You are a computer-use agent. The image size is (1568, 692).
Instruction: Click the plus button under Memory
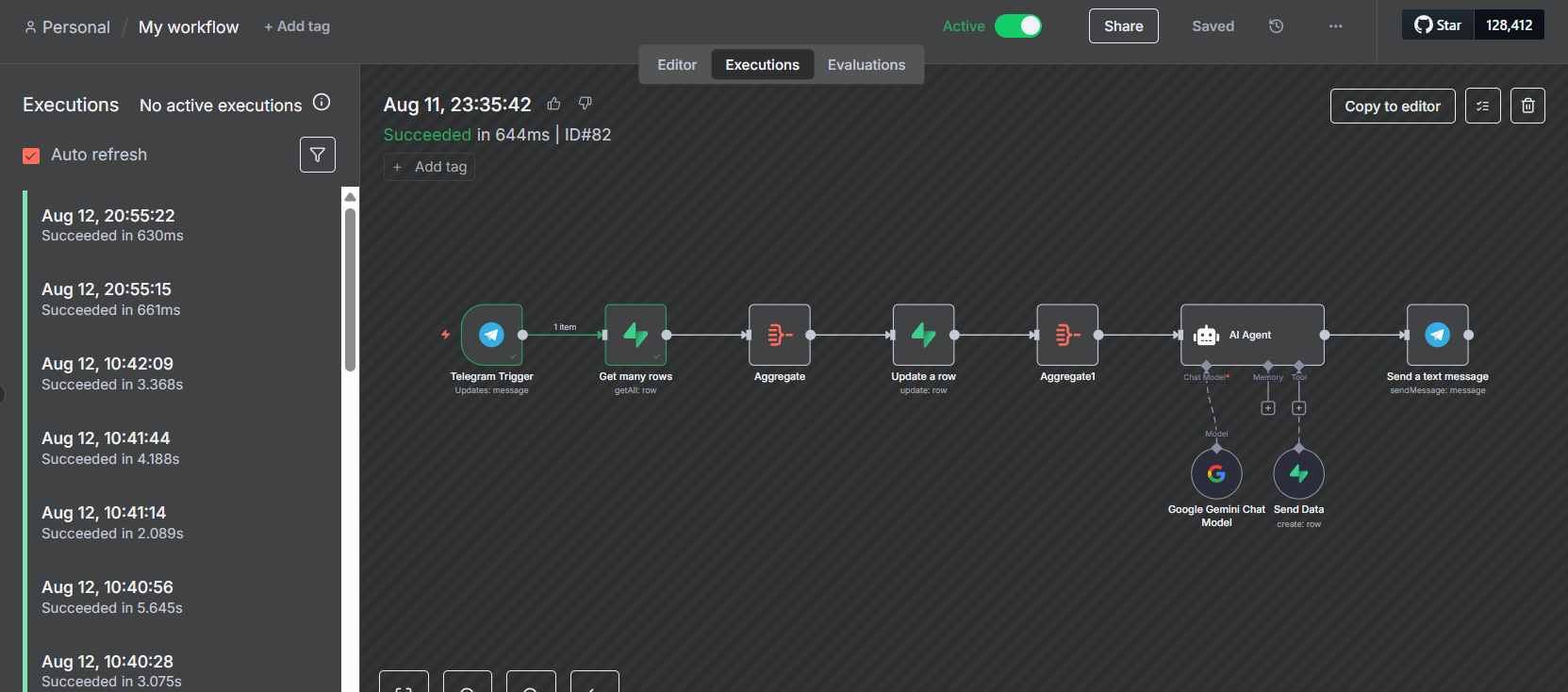pyautogui.click(x=1268, y=408)
